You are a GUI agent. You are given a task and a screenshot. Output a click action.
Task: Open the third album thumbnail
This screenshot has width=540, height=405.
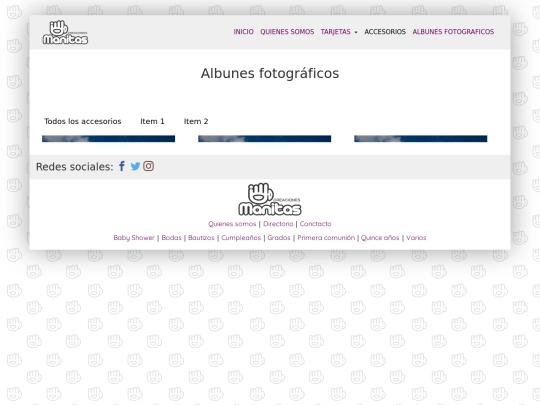coord(420,139)
